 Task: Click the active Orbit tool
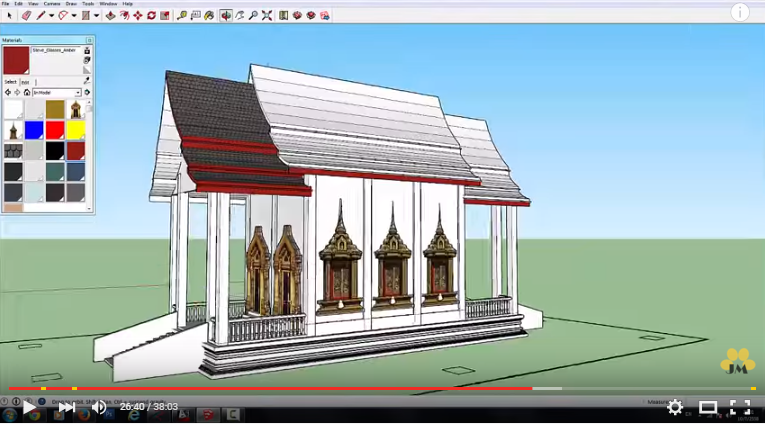226,16
